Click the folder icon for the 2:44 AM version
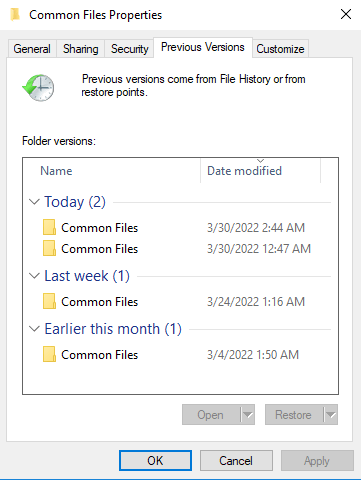The height and width of the screenshot is (480, 361). [49, 227]
